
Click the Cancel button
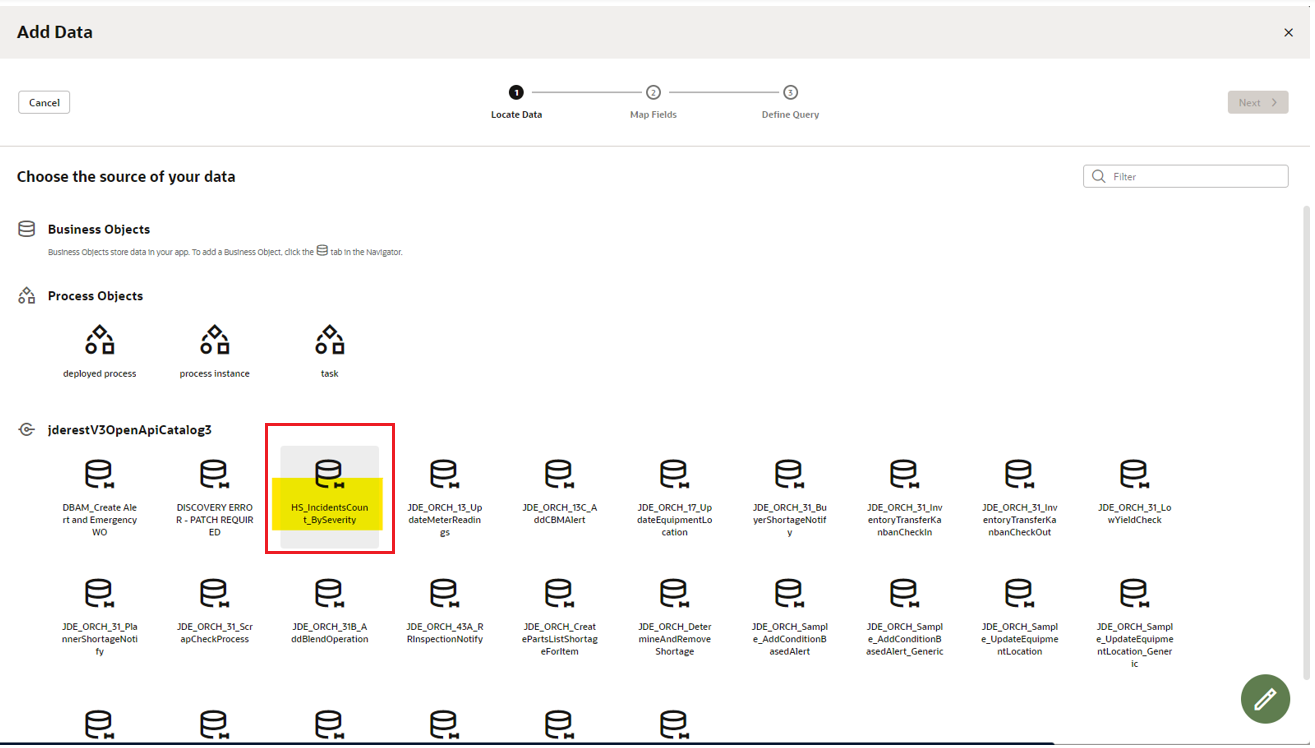43,102
